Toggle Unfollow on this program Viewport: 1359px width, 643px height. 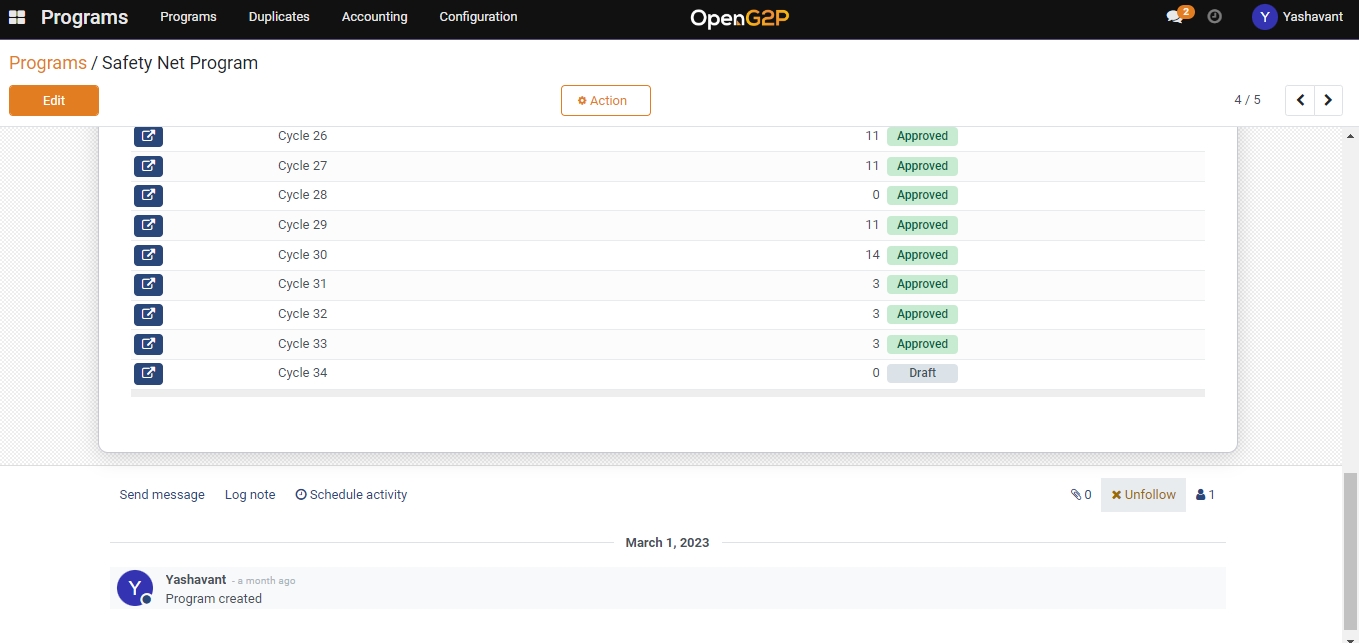click(1143, 494)
